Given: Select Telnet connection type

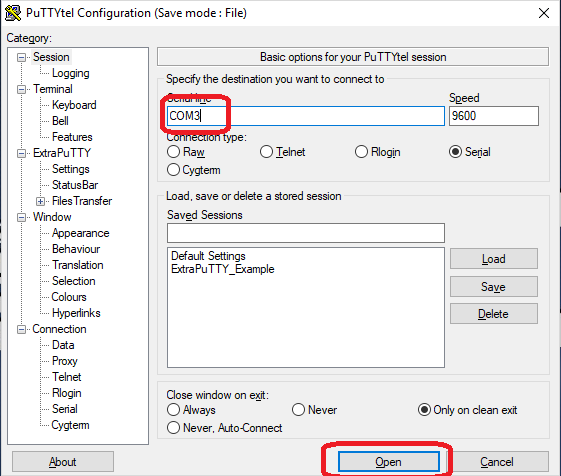Looking at the screenshot, I should click(x=266, y=152).
